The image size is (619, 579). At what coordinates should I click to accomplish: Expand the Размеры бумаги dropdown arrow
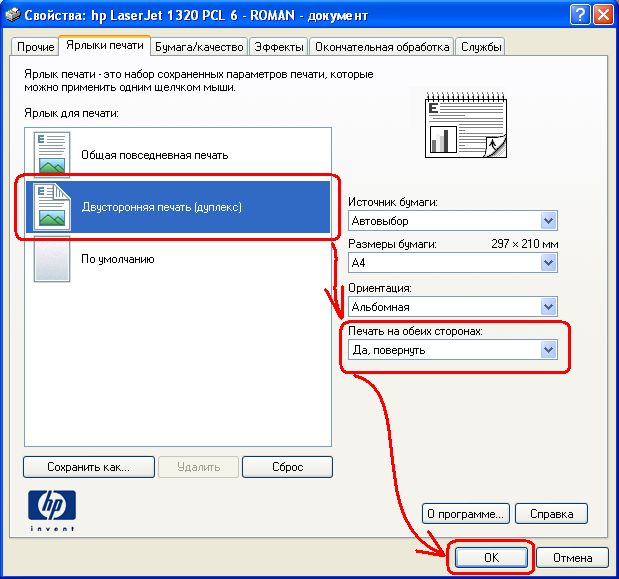pyautogui.click(x=548, y=262)
